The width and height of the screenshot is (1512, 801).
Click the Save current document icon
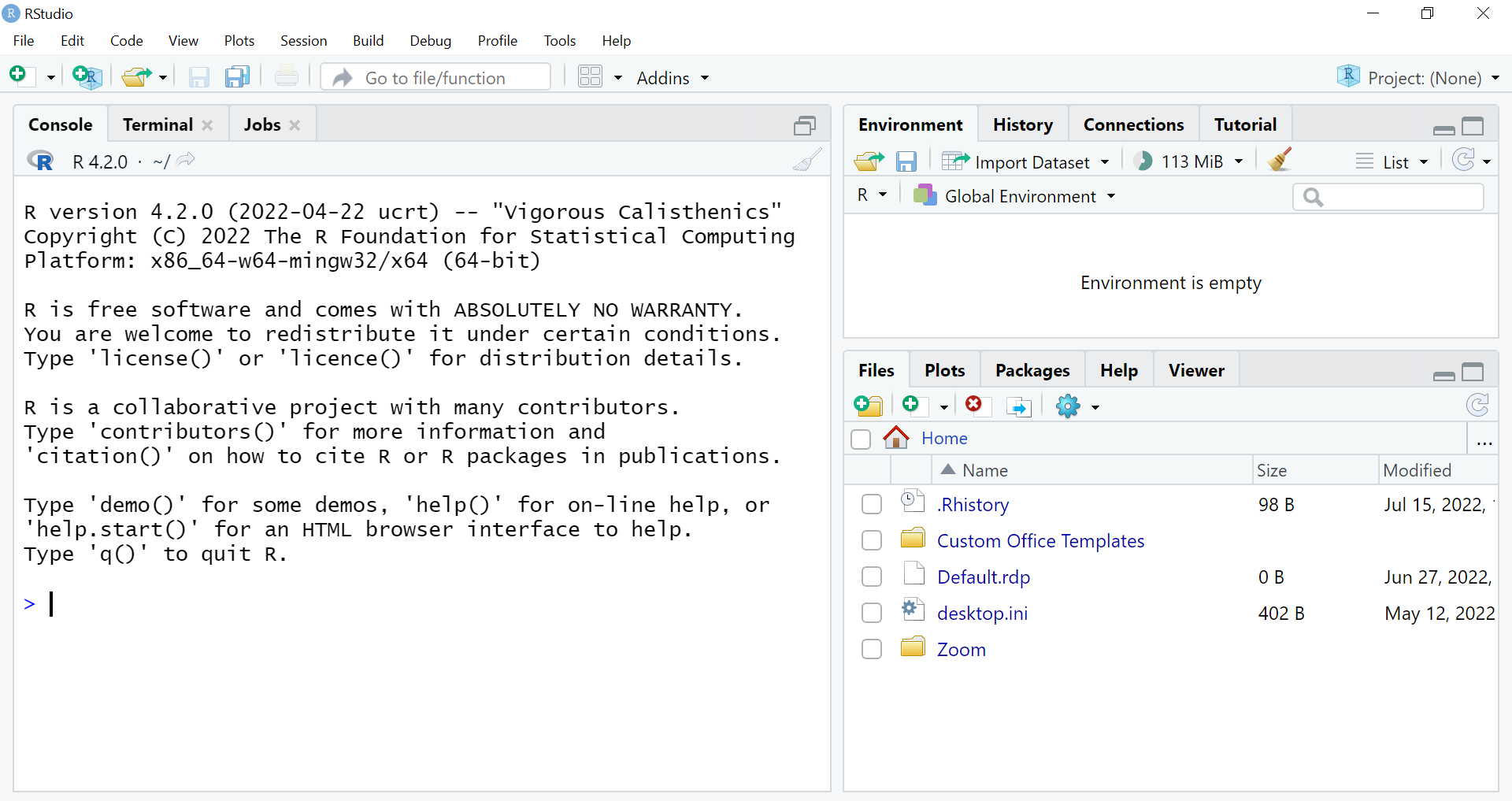click(198, 76)
